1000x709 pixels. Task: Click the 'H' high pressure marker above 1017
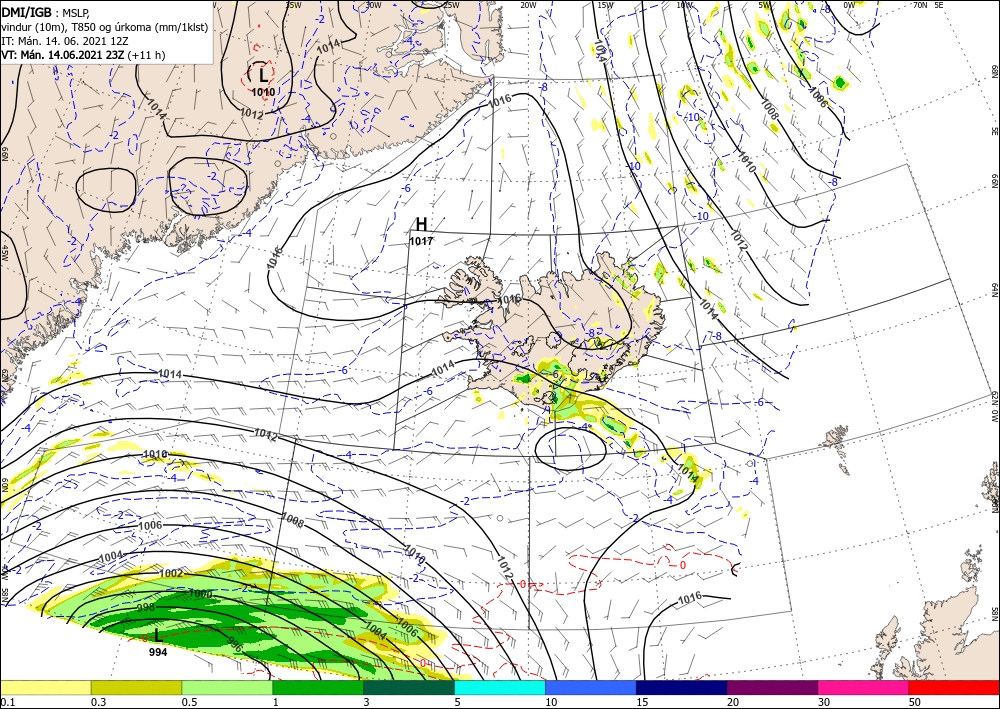click(421, 224)
